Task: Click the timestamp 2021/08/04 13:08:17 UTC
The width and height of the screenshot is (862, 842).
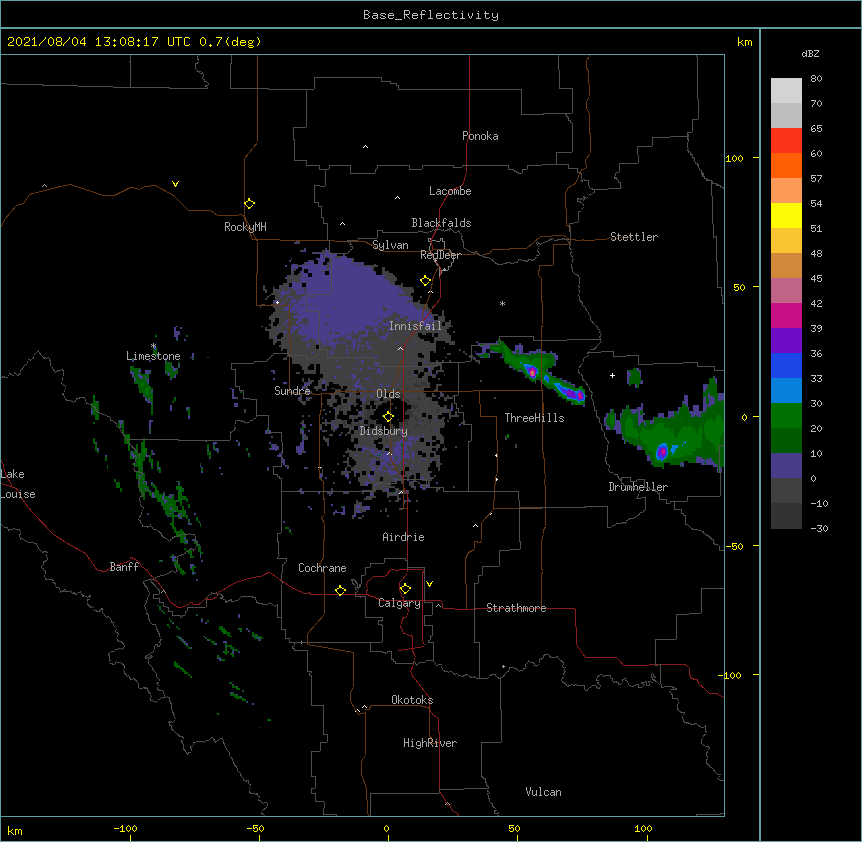Action: (x=99, y=42)
